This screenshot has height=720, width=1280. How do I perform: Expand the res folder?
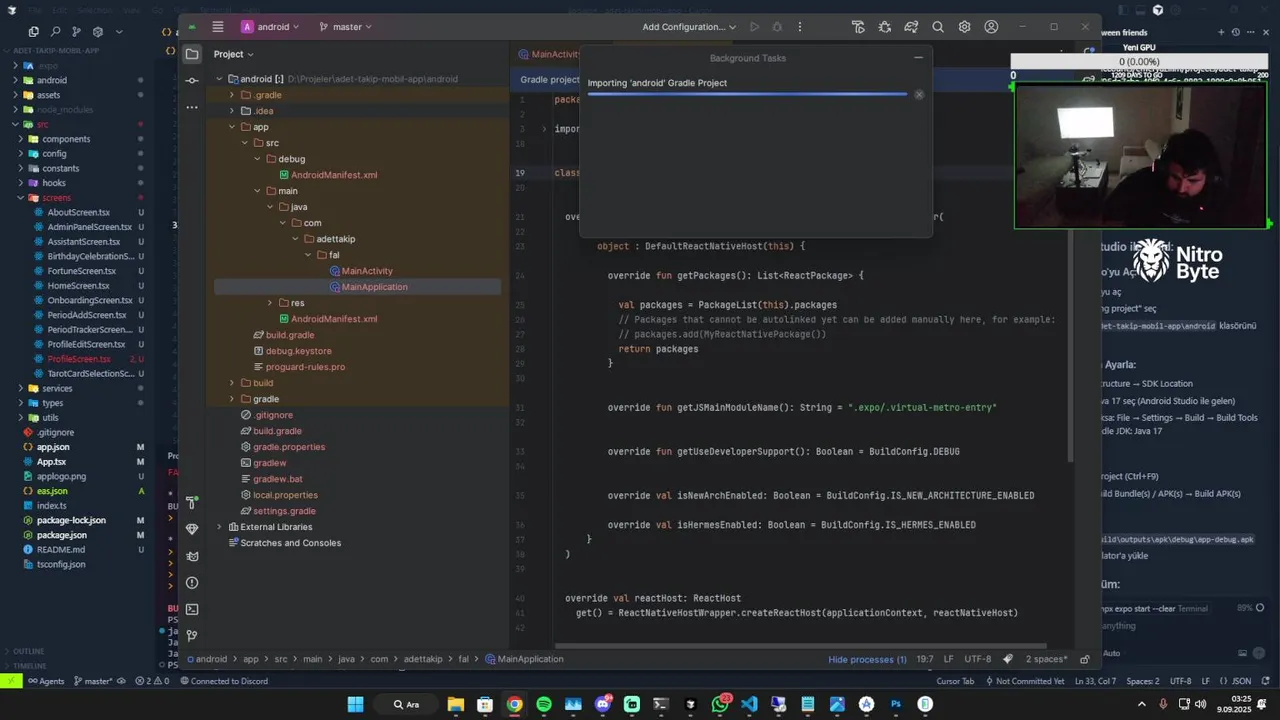pyautogui.click(x=269, y=303)
